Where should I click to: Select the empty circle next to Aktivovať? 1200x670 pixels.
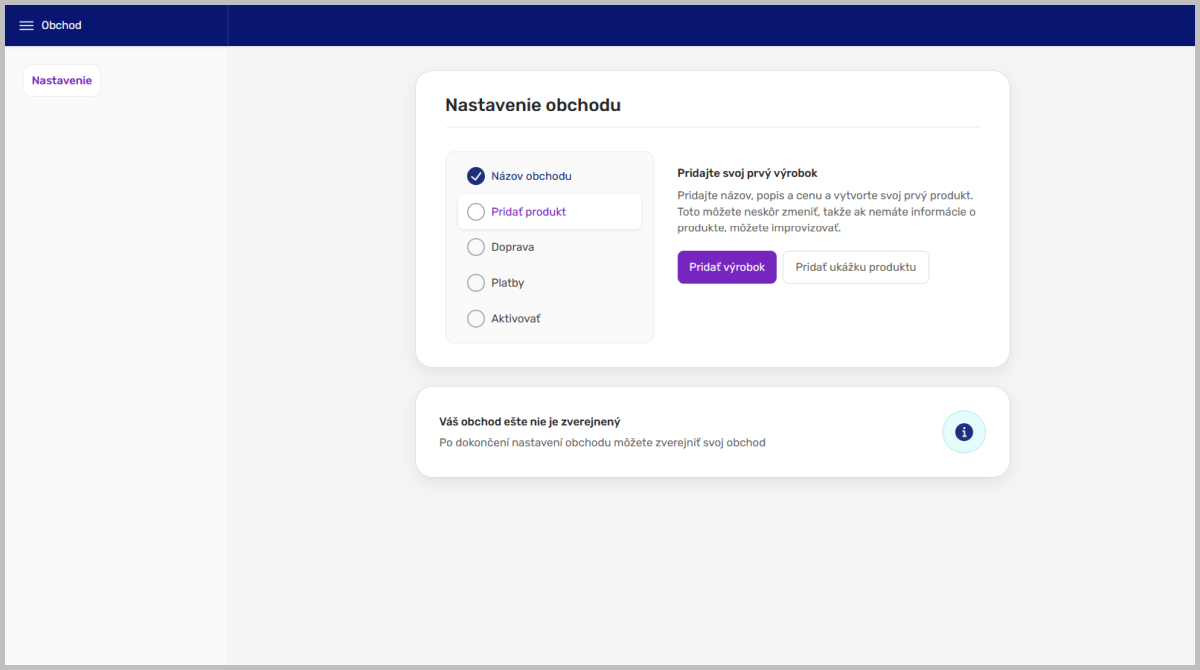coord(476,319)
